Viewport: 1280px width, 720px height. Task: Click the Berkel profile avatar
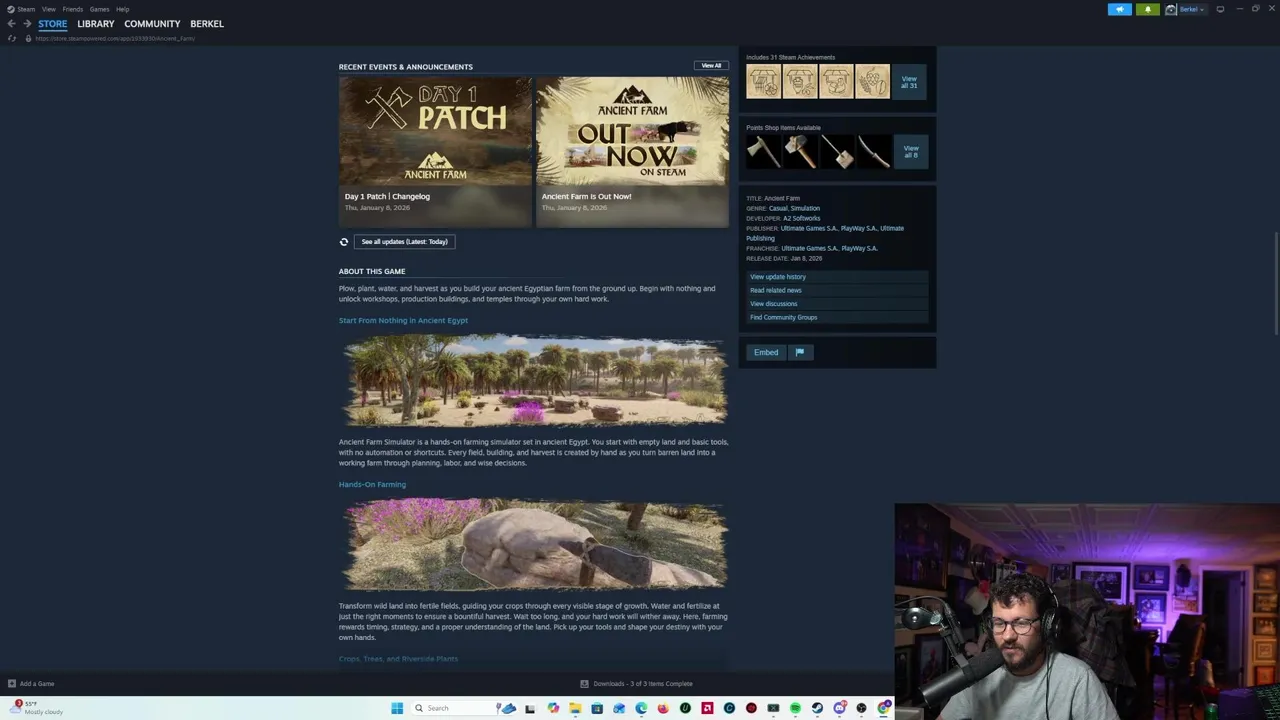tap(1170, 9)
